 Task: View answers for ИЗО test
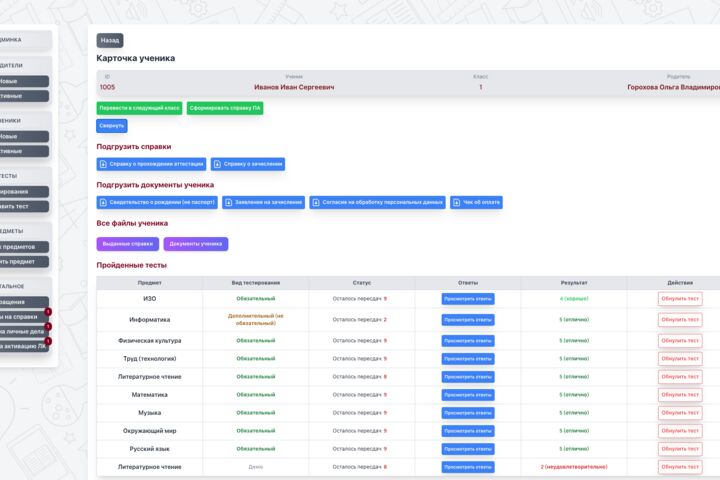(468, 299)
